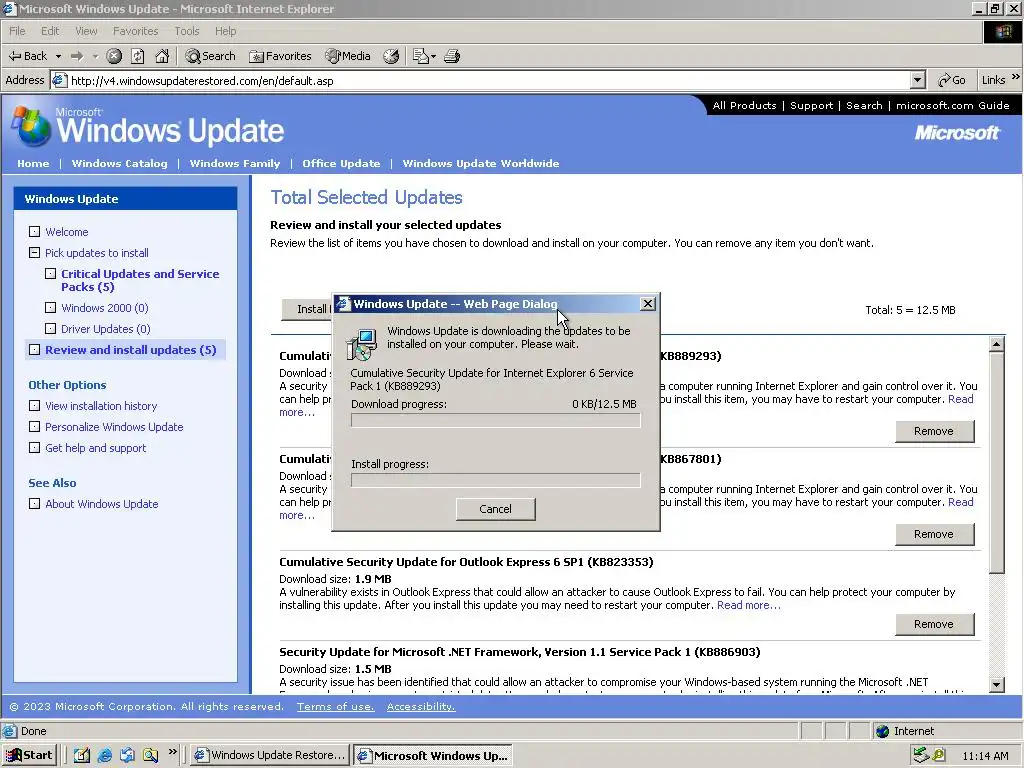Image resolution: width=1024 pixels, height=768 pixels.
Task: Click the Download progress bar
Action: pyautogui.click(x=496, y=421)
